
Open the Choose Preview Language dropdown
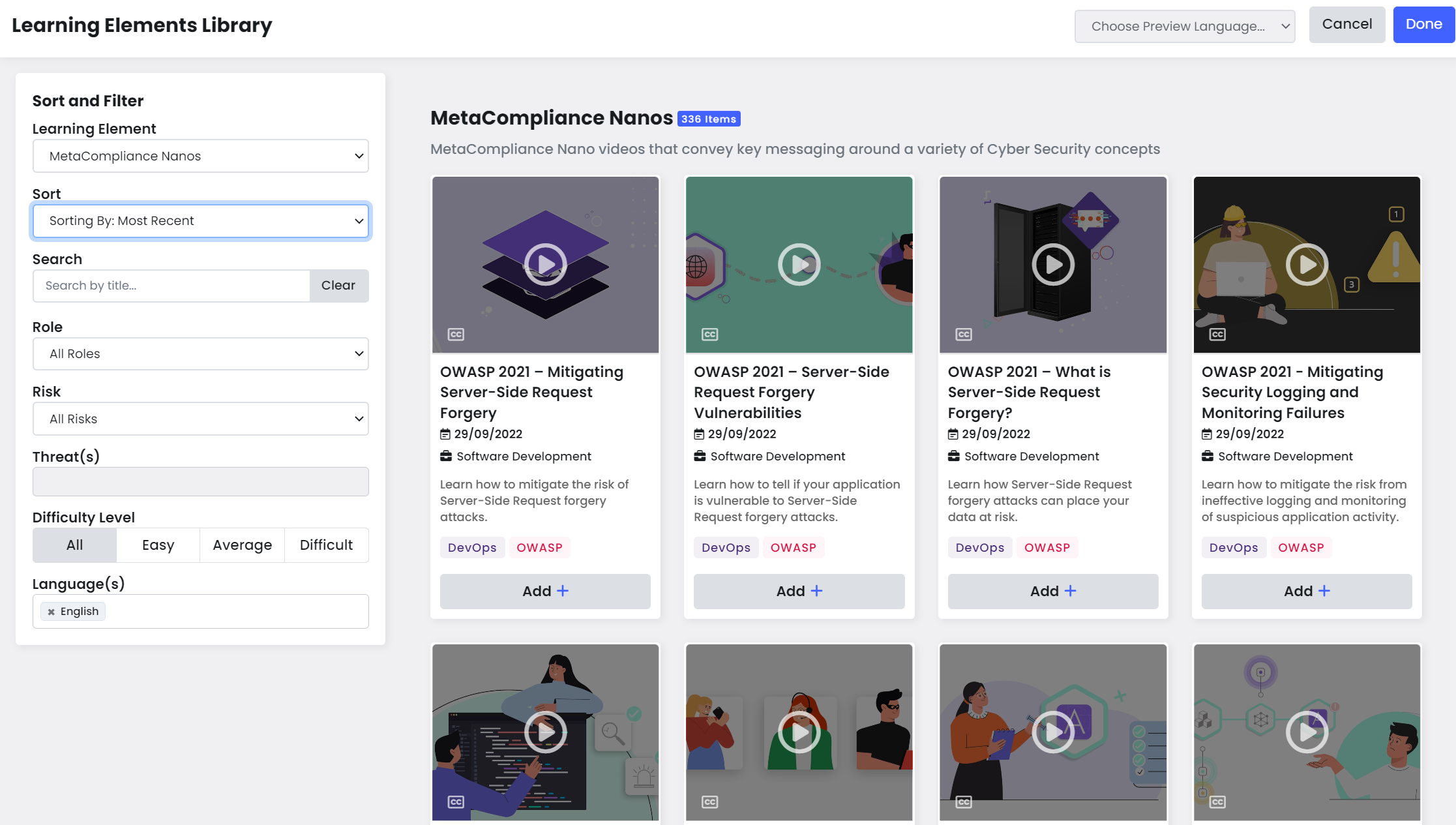(1185, 26)
